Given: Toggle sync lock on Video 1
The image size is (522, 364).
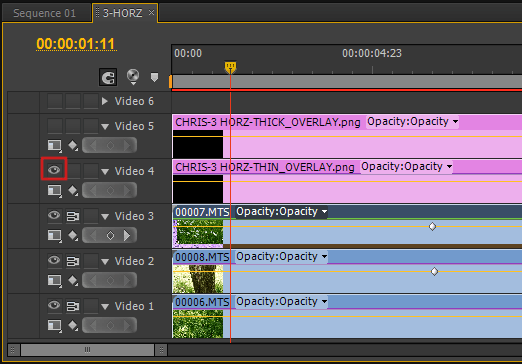Looking at the screenshot, I should coord(73,306).
